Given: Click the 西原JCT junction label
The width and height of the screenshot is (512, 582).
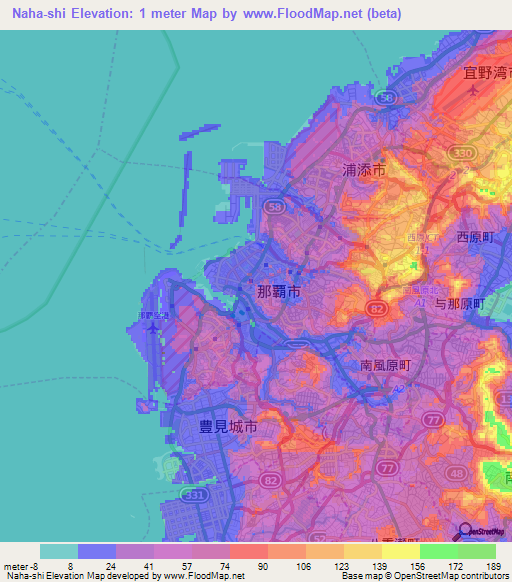Looking at the screenshot, I should point(423,238).
